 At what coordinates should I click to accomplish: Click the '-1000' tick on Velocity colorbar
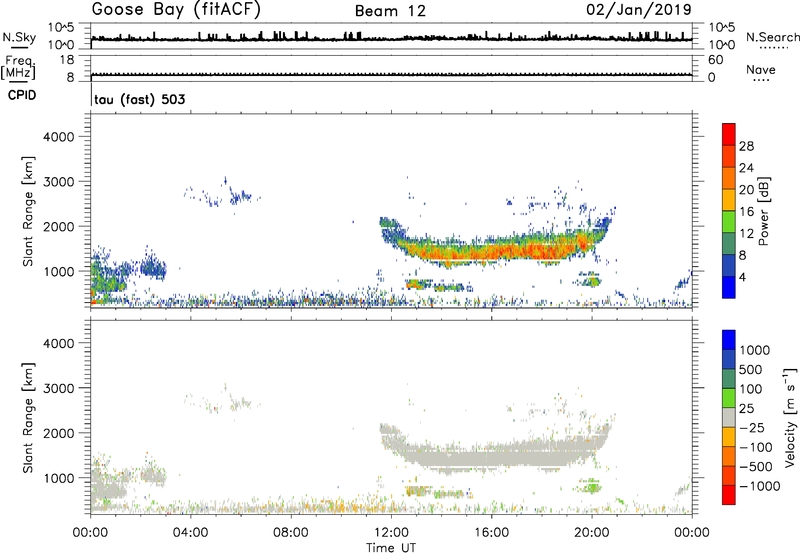coord(760,486)
